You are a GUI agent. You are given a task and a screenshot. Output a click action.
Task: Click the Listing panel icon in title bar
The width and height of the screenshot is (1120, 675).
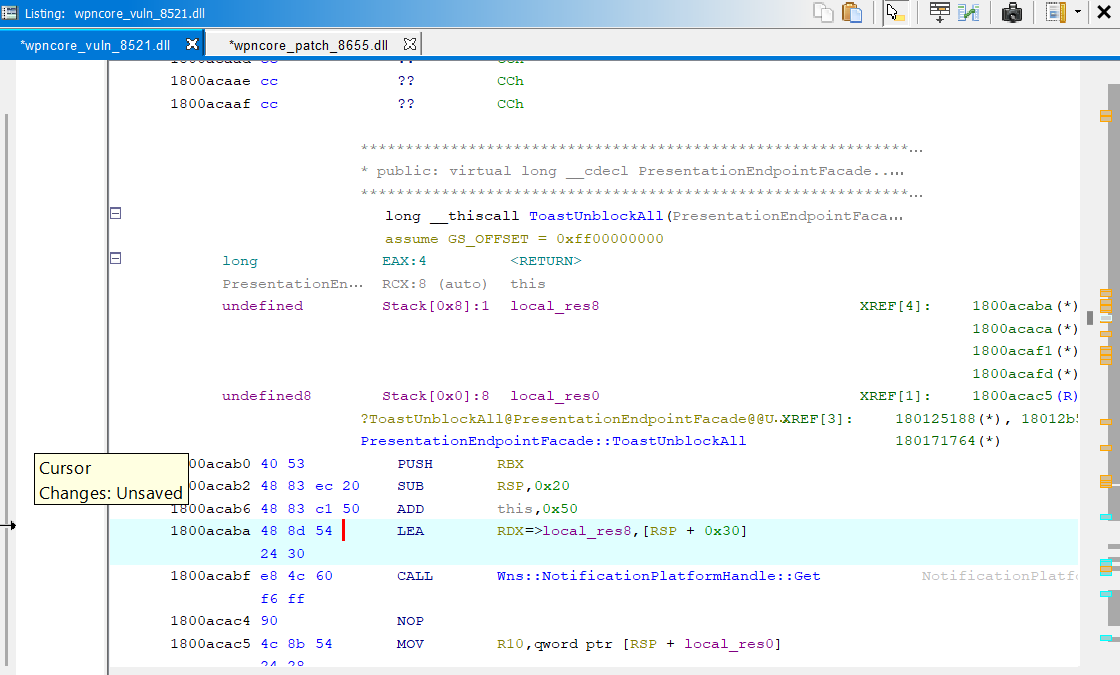click(x=9, y=12)
